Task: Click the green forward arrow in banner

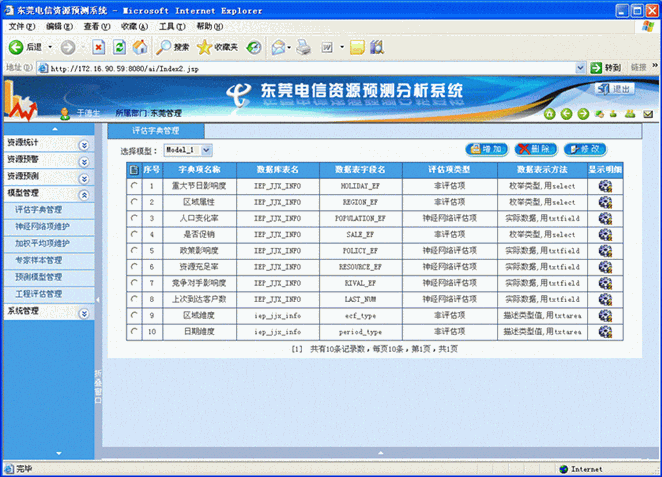Action: 583,114
